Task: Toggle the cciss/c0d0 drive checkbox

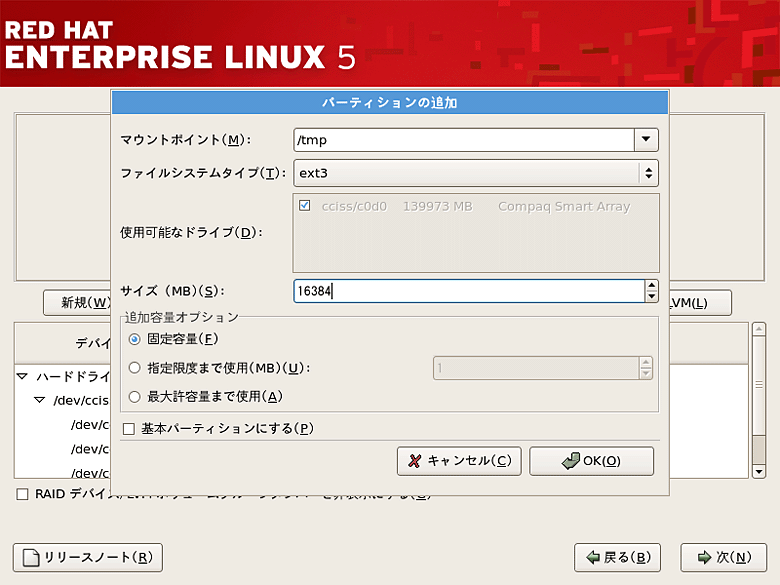Action: point(304,205)
